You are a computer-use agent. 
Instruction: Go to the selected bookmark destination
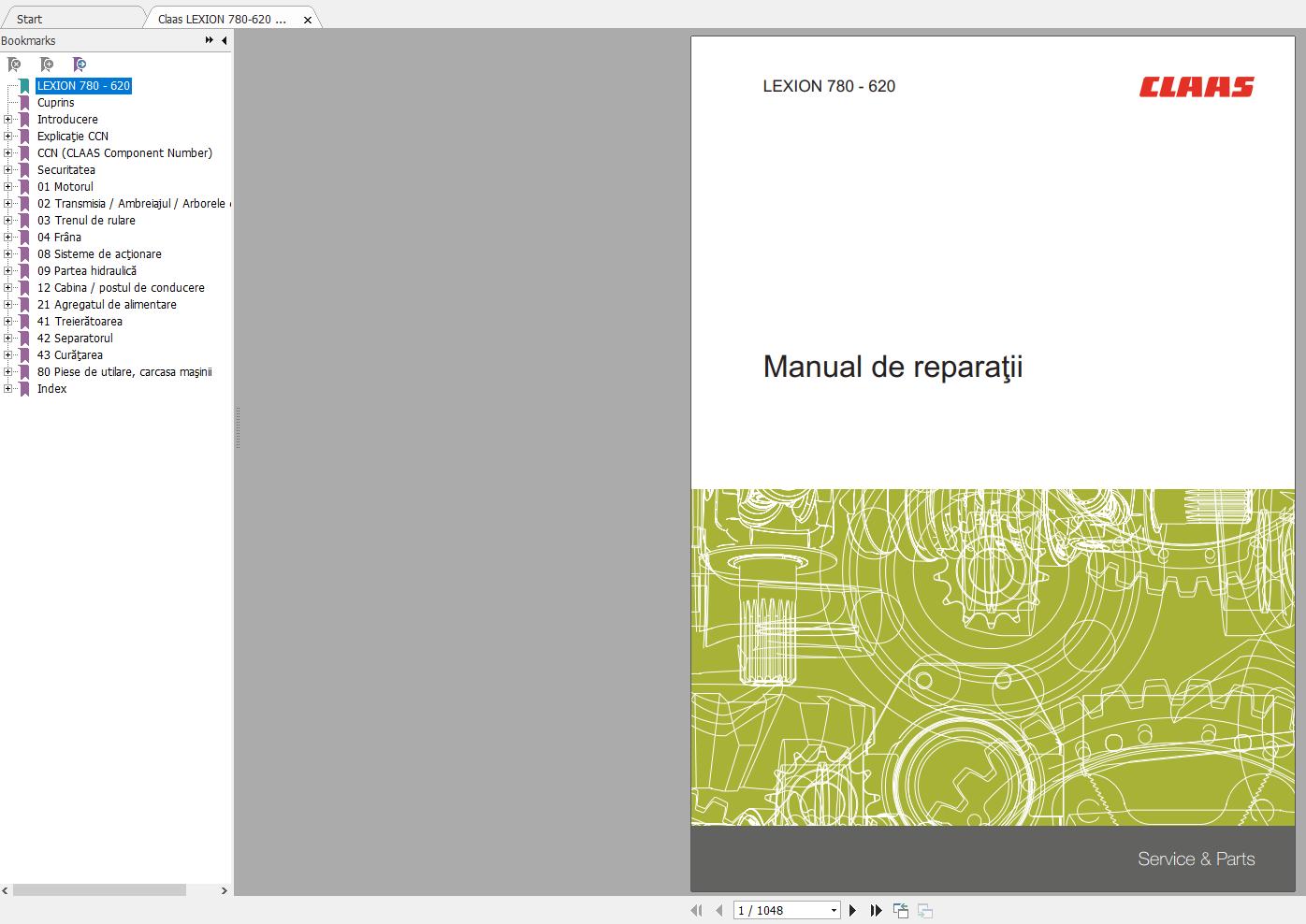click(x=80, y=64)
